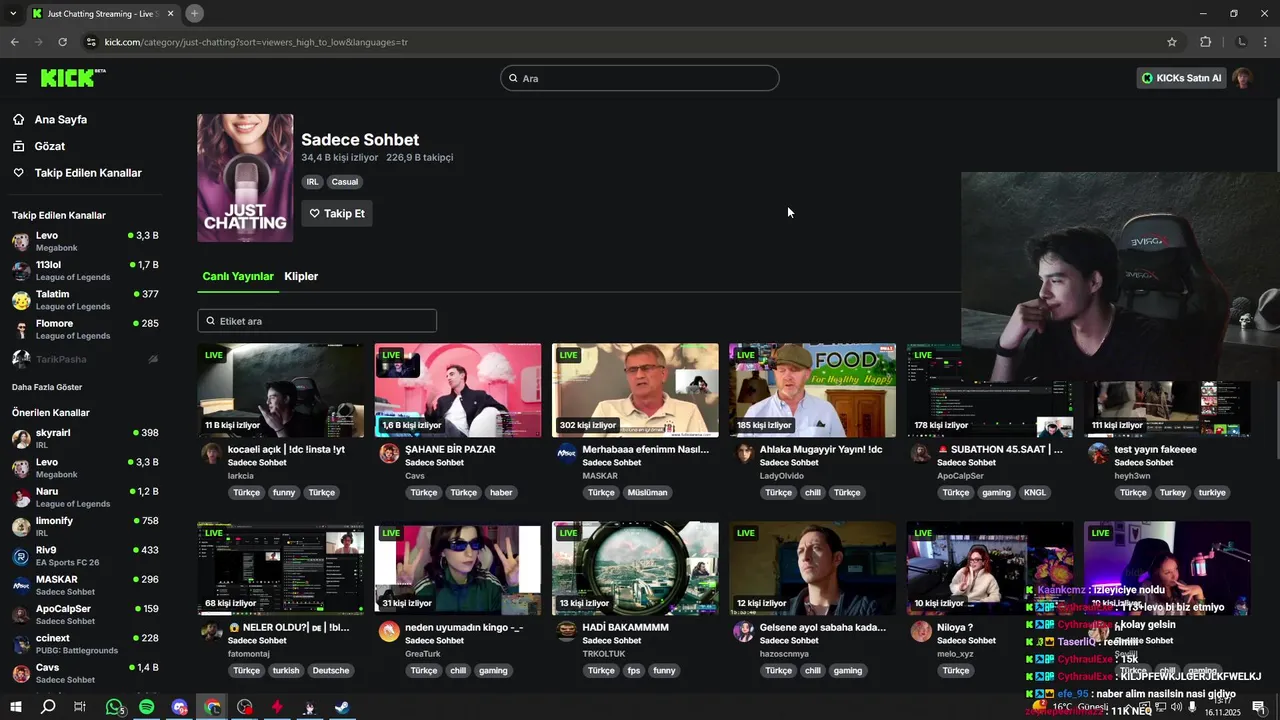The height and width of the screenshot is (720, 1280).
Task: Click the Daha Fazla Göster link
Action: point(47,387)
